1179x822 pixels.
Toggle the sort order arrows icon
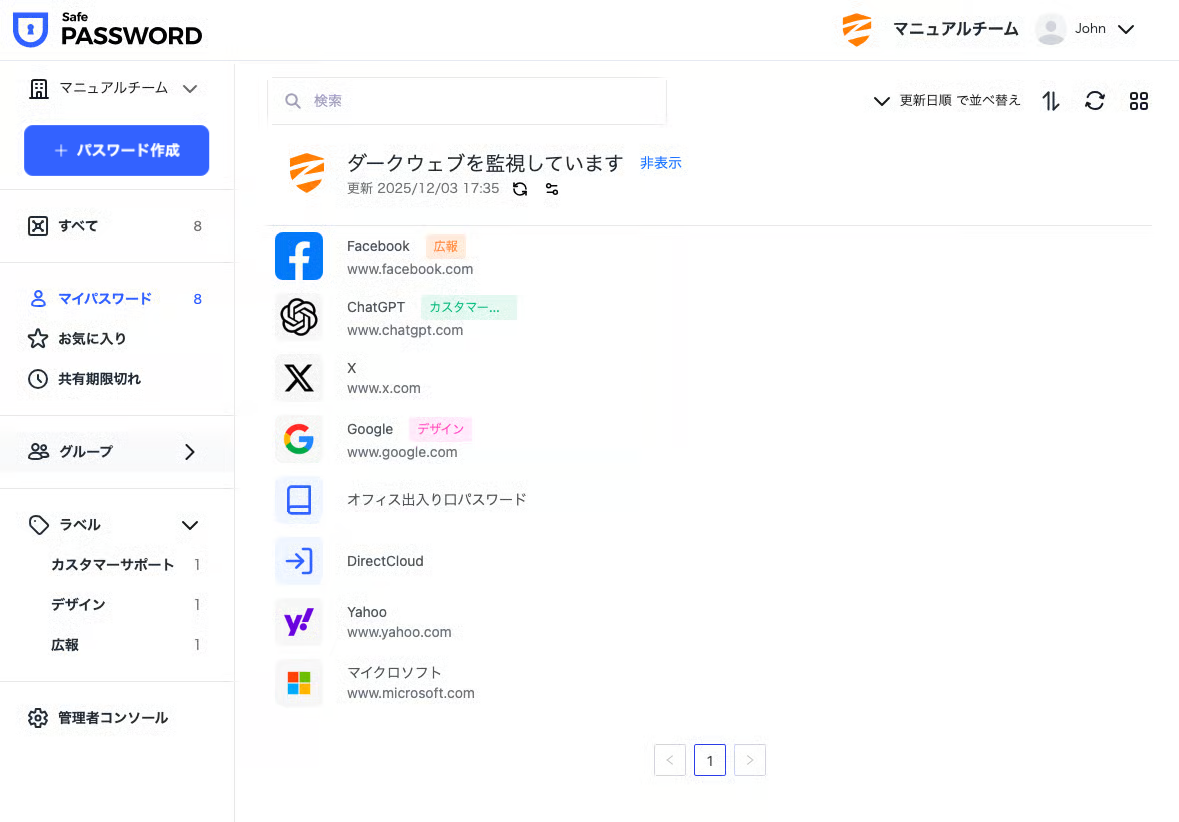click(x=1051, y=101)
